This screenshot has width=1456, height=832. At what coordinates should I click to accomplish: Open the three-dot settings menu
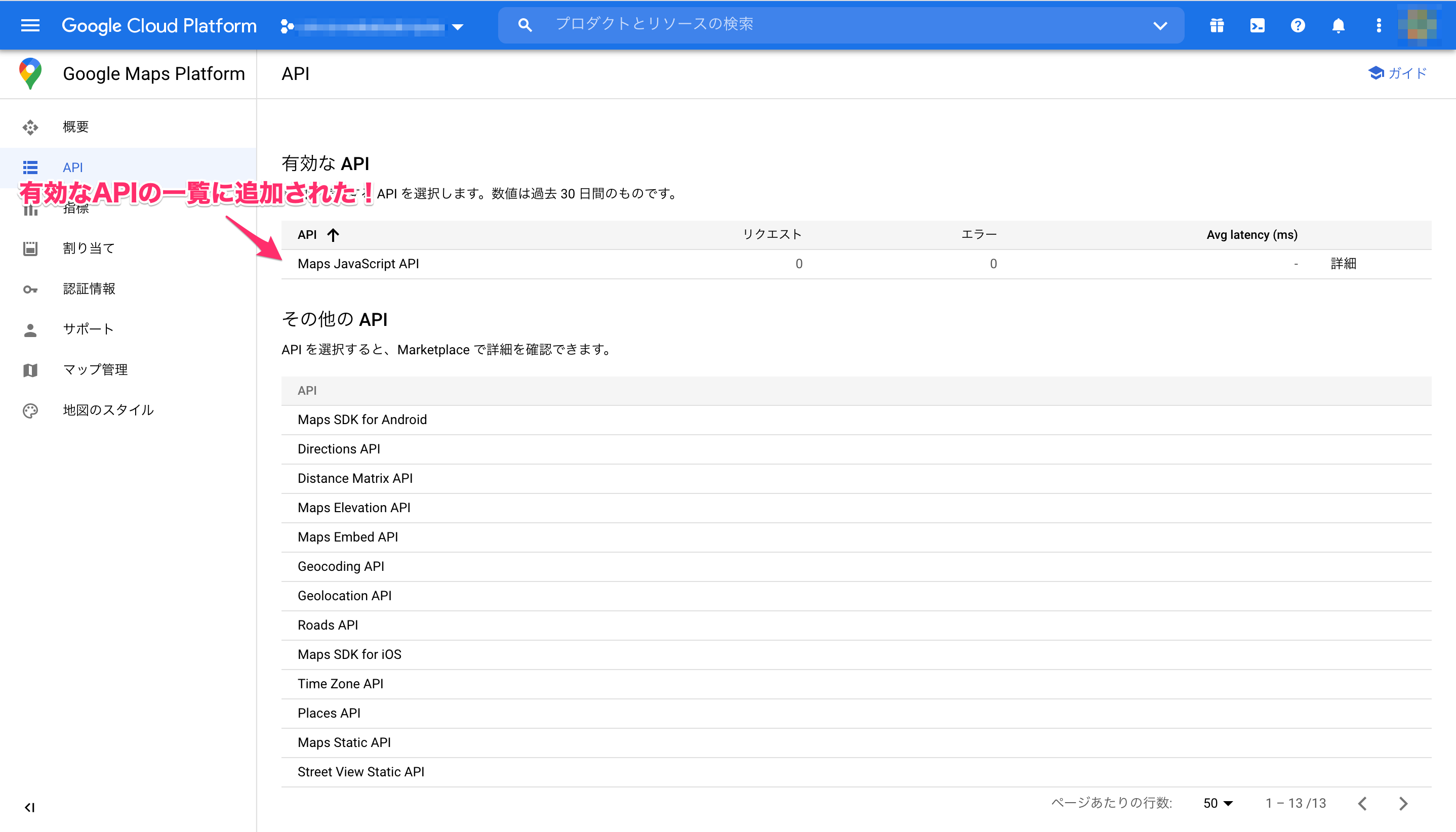tap(1378, 25)
